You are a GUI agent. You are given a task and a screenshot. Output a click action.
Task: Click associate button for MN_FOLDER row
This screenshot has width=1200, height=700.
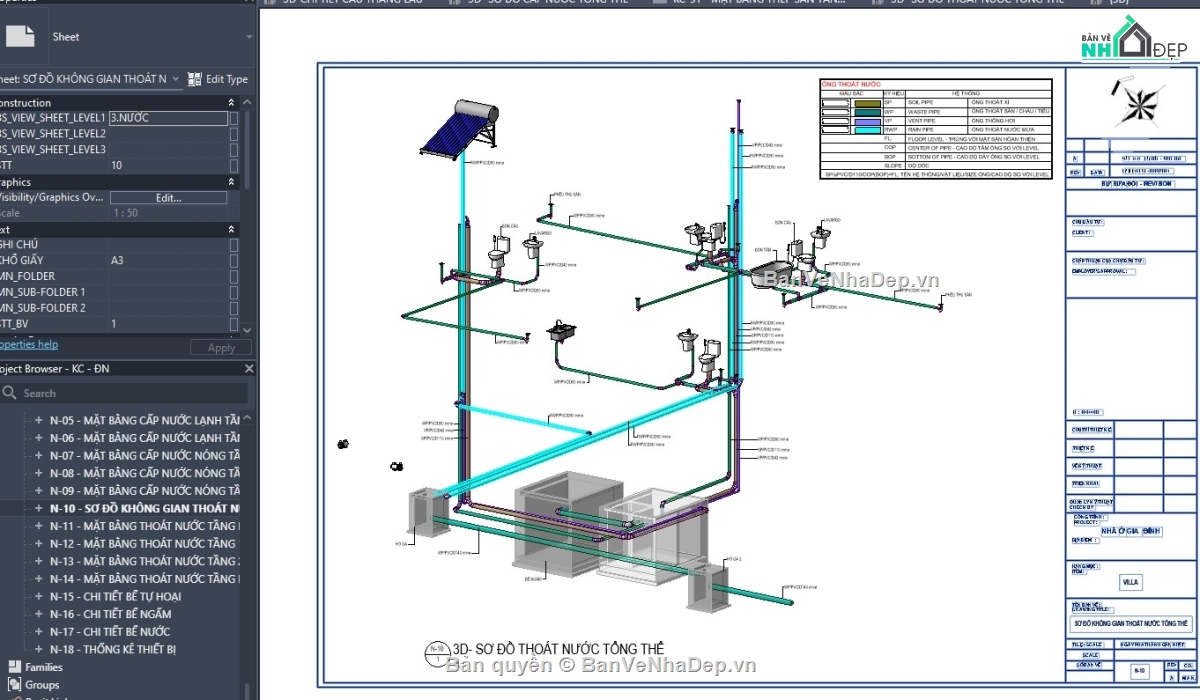[234, 277]
